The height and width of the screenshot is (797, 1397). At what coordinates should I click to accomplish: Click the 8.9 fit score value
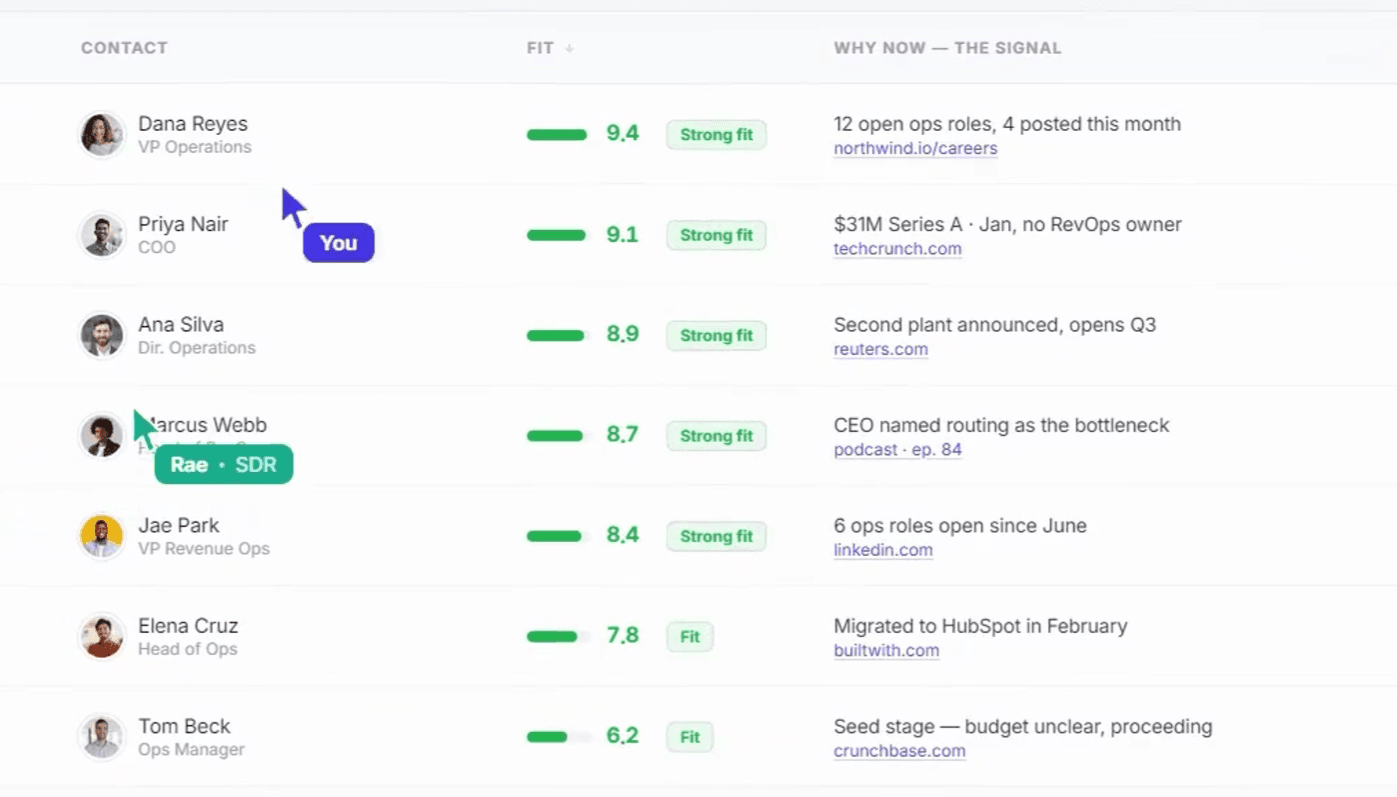[622, 334]
